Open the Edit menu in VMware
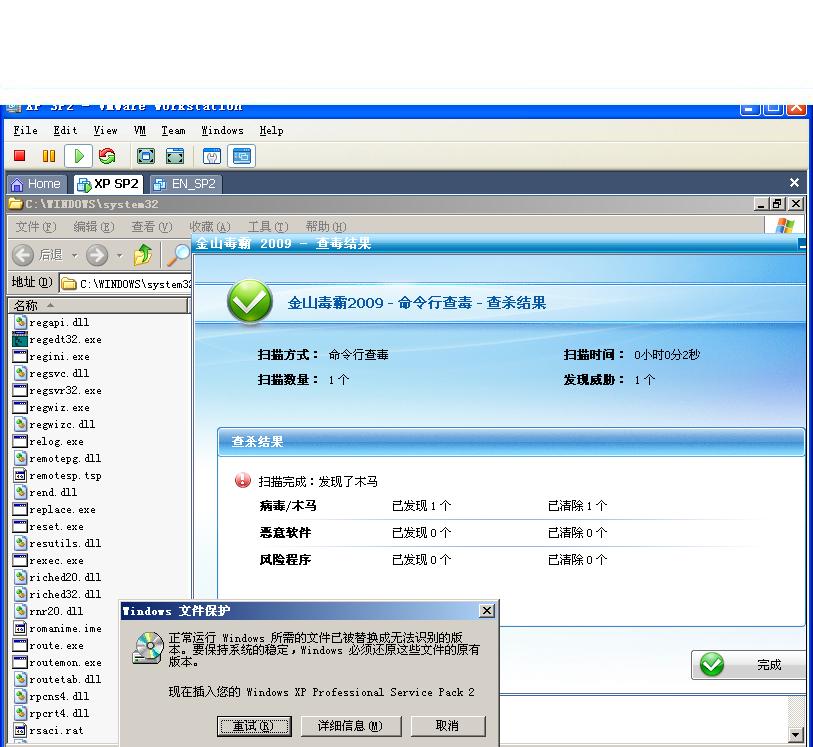This screenshot has width=813, height=747. pyautogui.click(x=65, y=131)
